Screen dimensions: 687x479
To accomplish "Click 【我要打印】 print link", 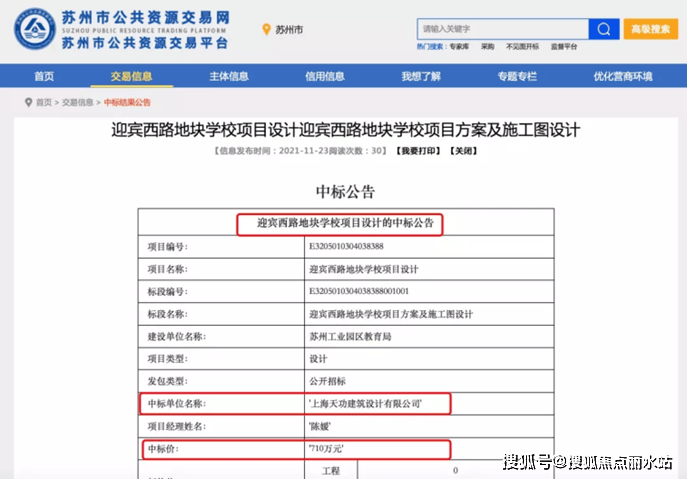I will (x=418, y=151).
